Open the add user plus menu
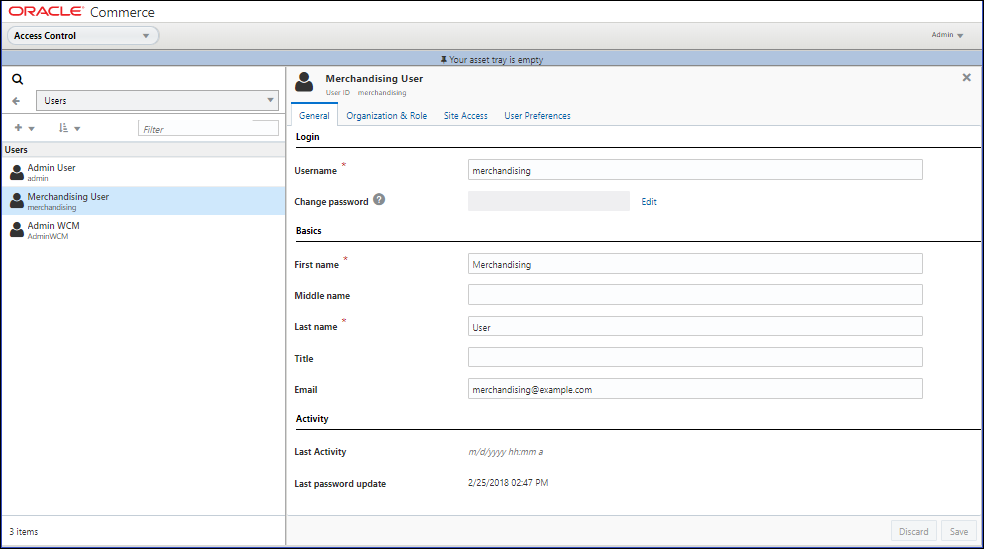984x549 pixels. (24, 128)
